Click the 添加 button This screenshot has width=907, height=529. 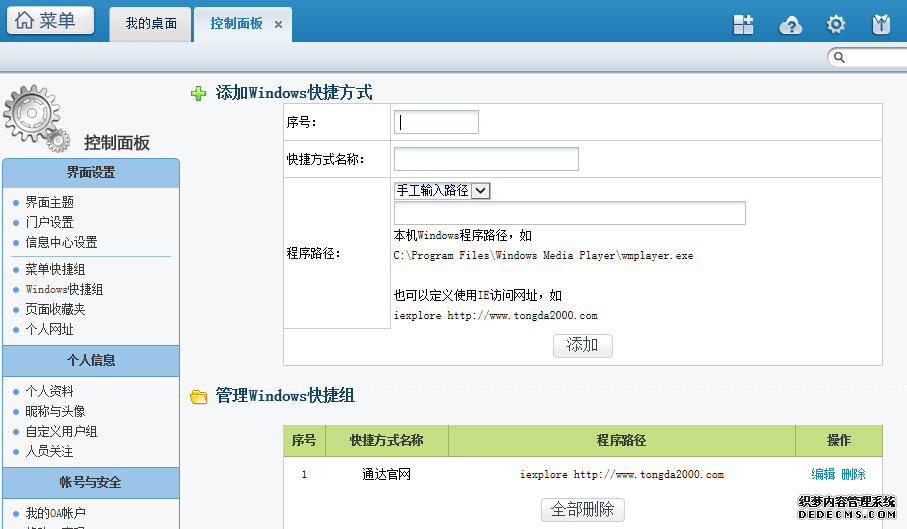[582, 345]
